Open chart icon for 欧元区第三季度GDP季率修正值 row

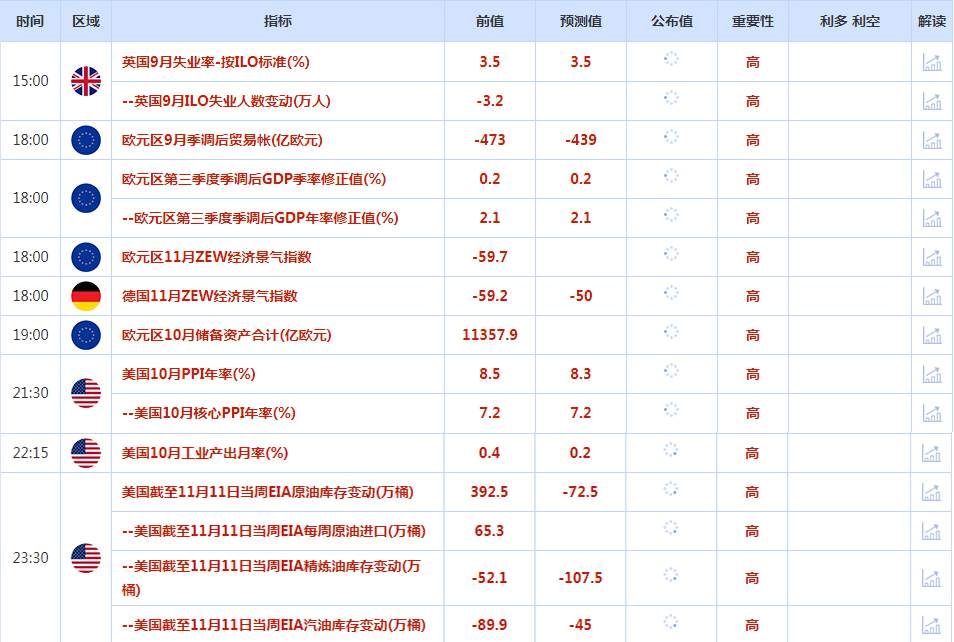(x=931, y=179)
